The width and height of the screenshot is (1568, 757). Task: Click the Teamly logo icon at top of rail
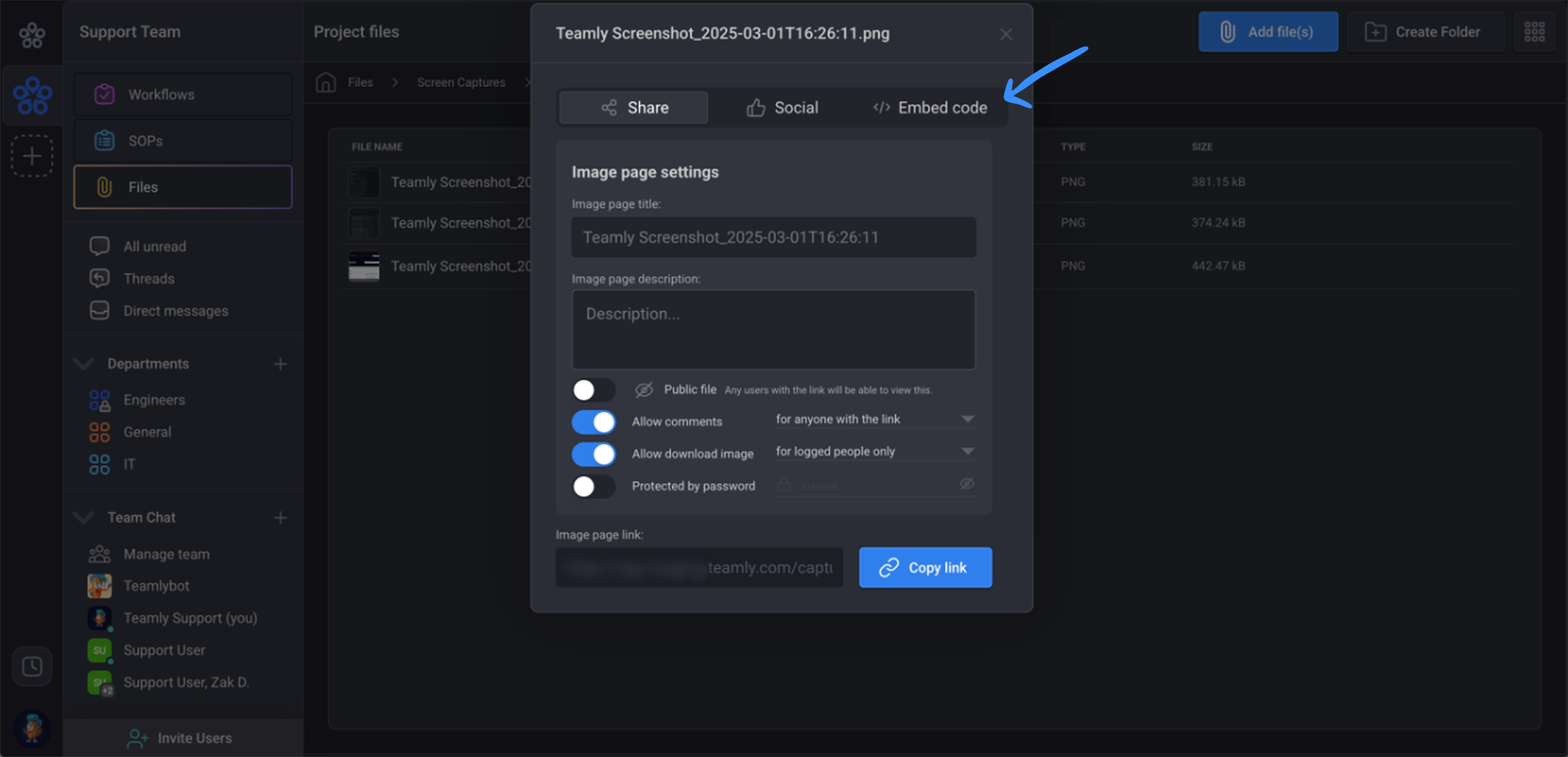[x=32, y=35]
